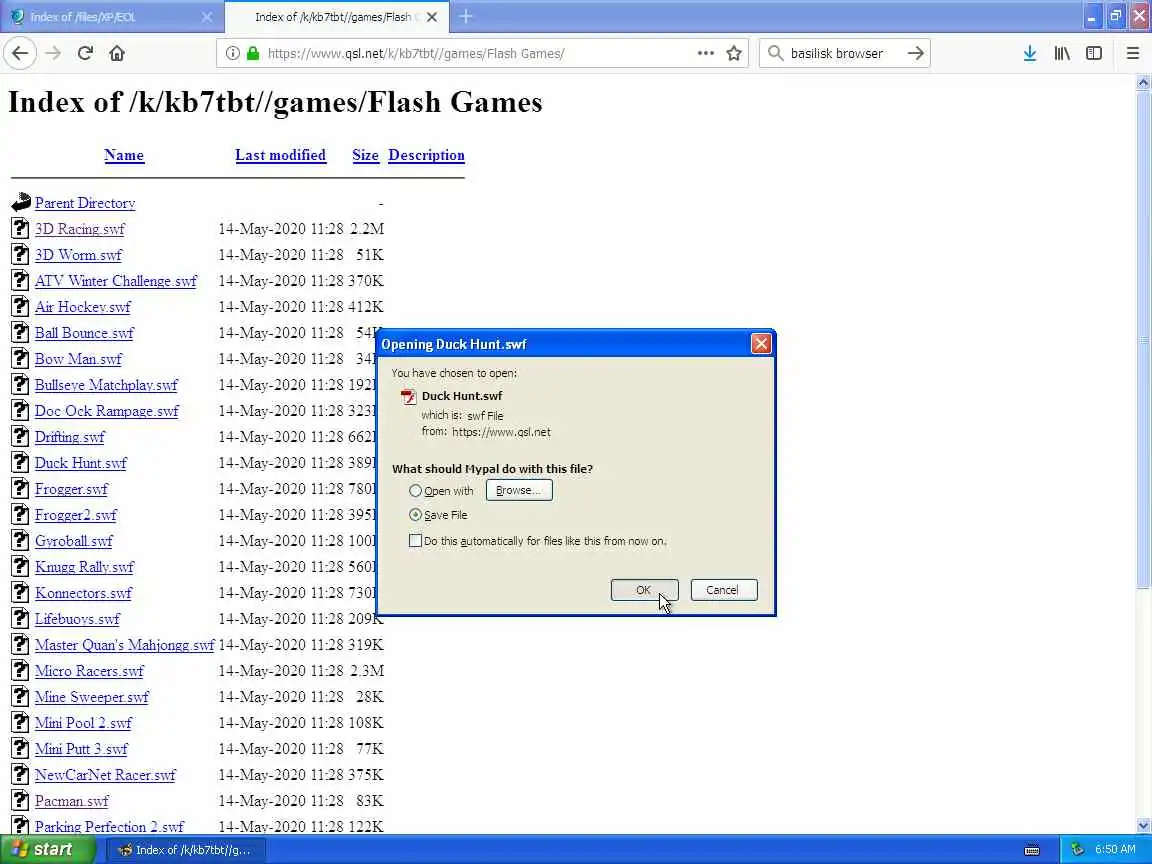This screenshot has height=864, width=1152.
Task: Select the Flash Games index tab
Action: [x=337, y=17]
